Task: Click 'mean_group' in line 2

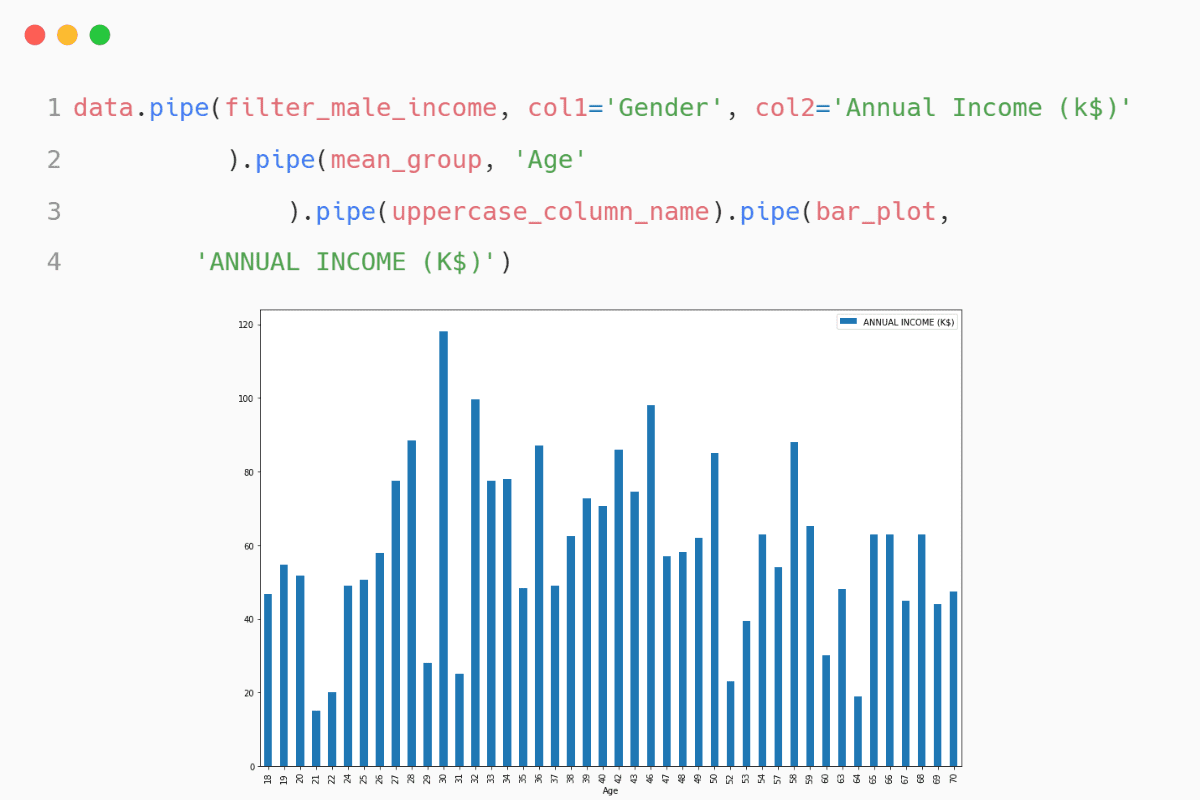Action: 406,160
